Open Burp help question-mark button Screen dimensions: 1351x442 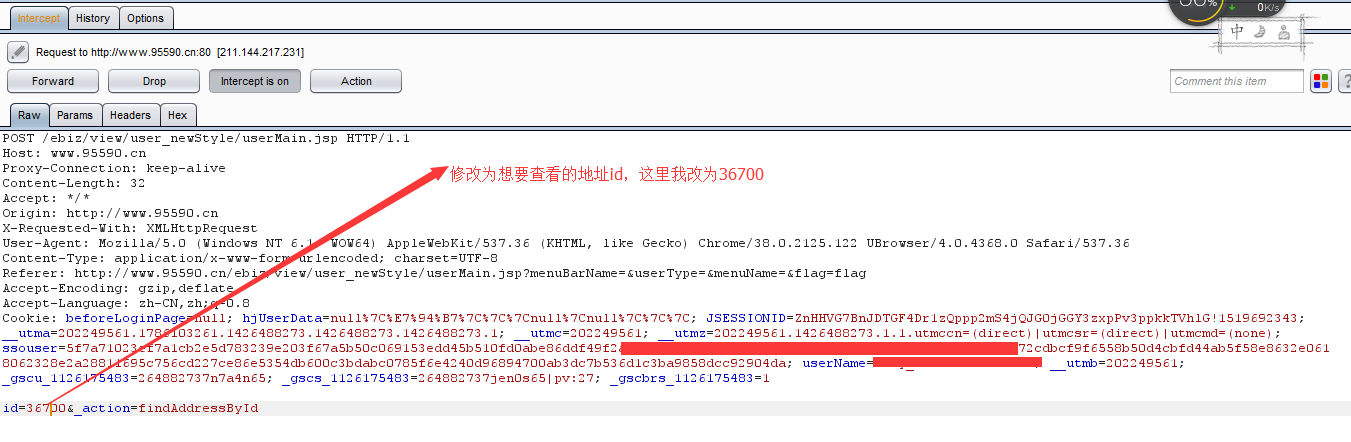pyautogui.click(x=1344, y=81)
